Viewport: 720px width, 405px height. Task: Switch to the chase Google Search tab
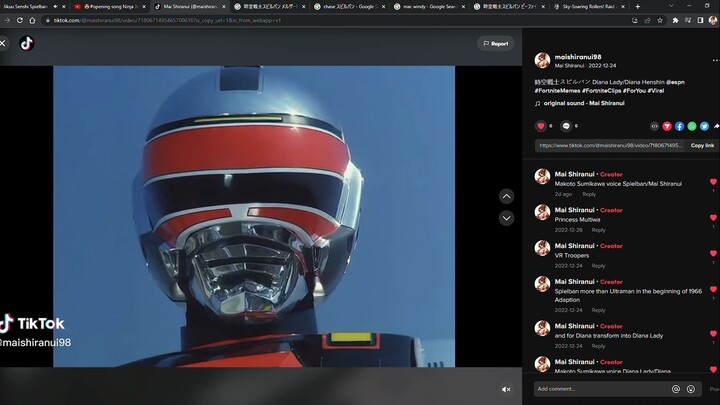(x=349, y=6)
